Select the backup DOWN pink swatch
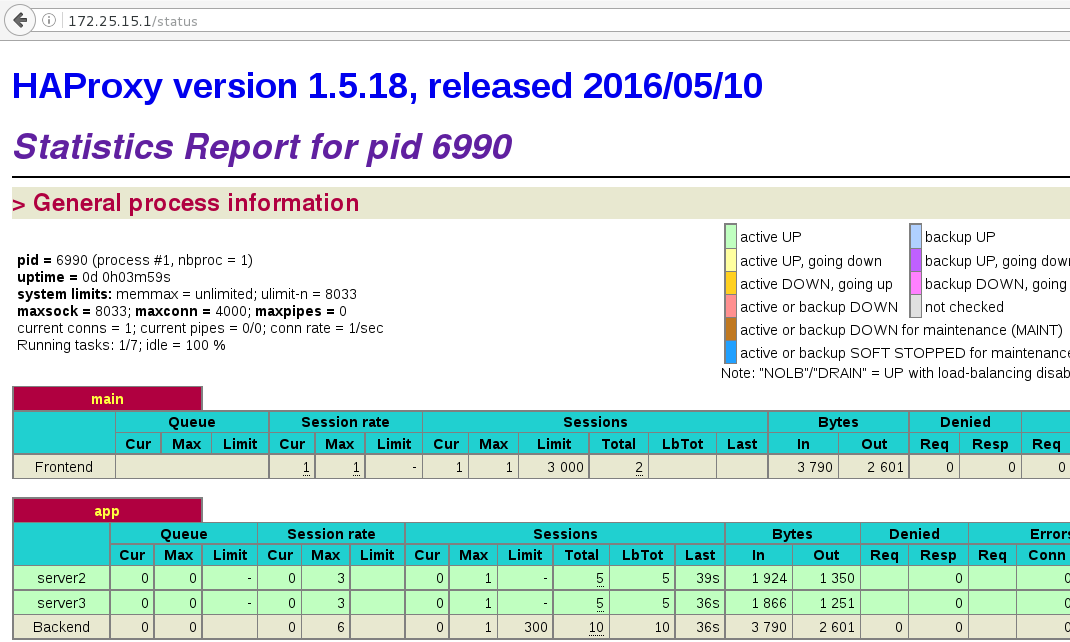1070x642 pixels. pyautogui.click(x=915, y=283)
